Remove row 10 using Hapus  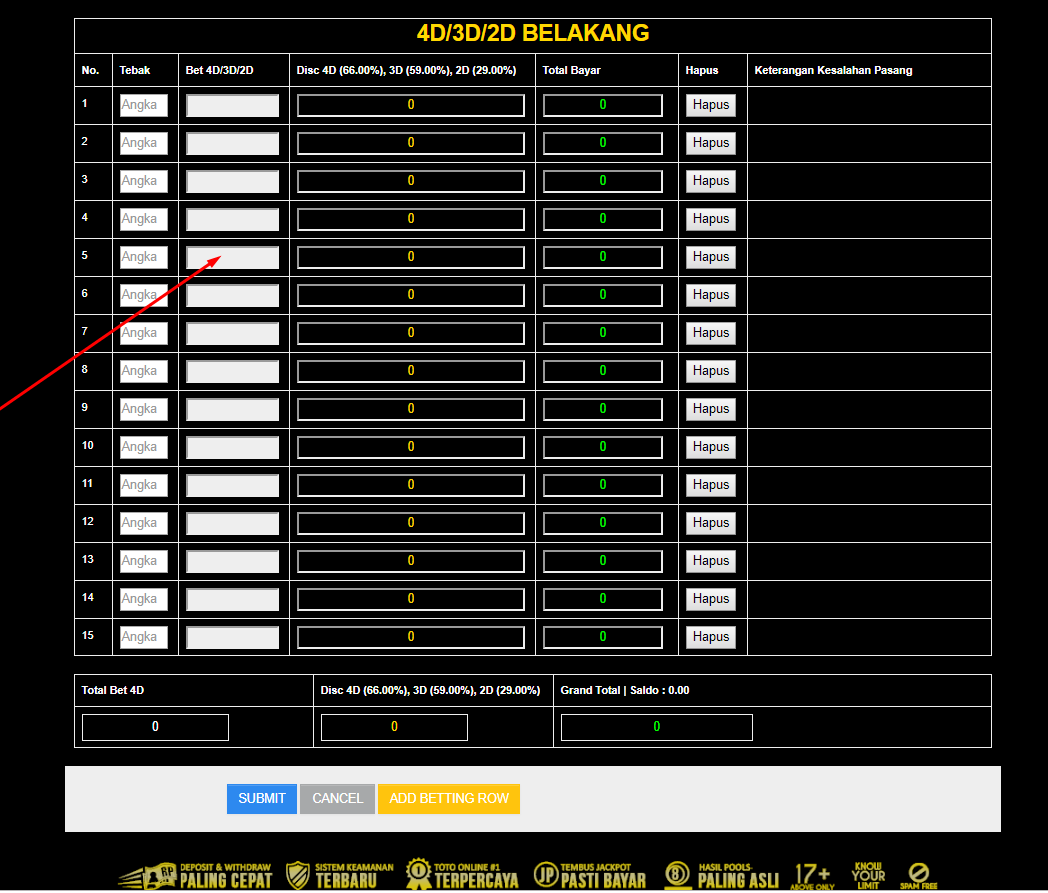pos(710,446)
